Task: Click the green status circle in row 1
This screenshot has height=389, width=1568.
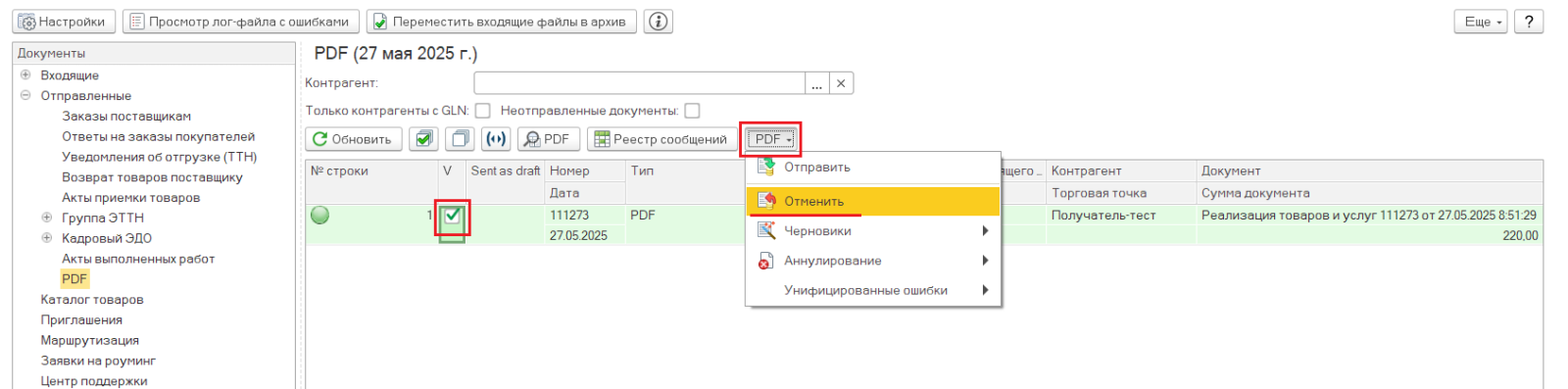Action: pyautogui.click(x=319, y=216)
